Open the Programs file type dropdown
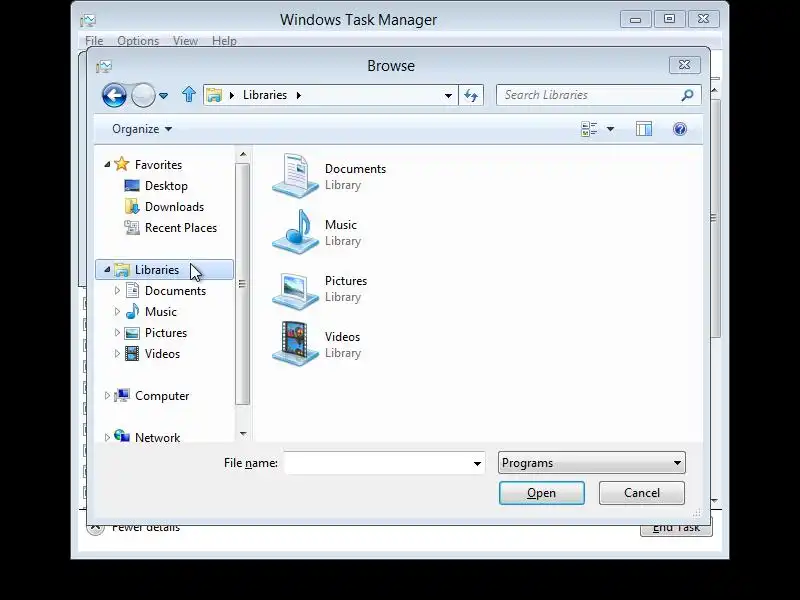 [x=592, y=463]
